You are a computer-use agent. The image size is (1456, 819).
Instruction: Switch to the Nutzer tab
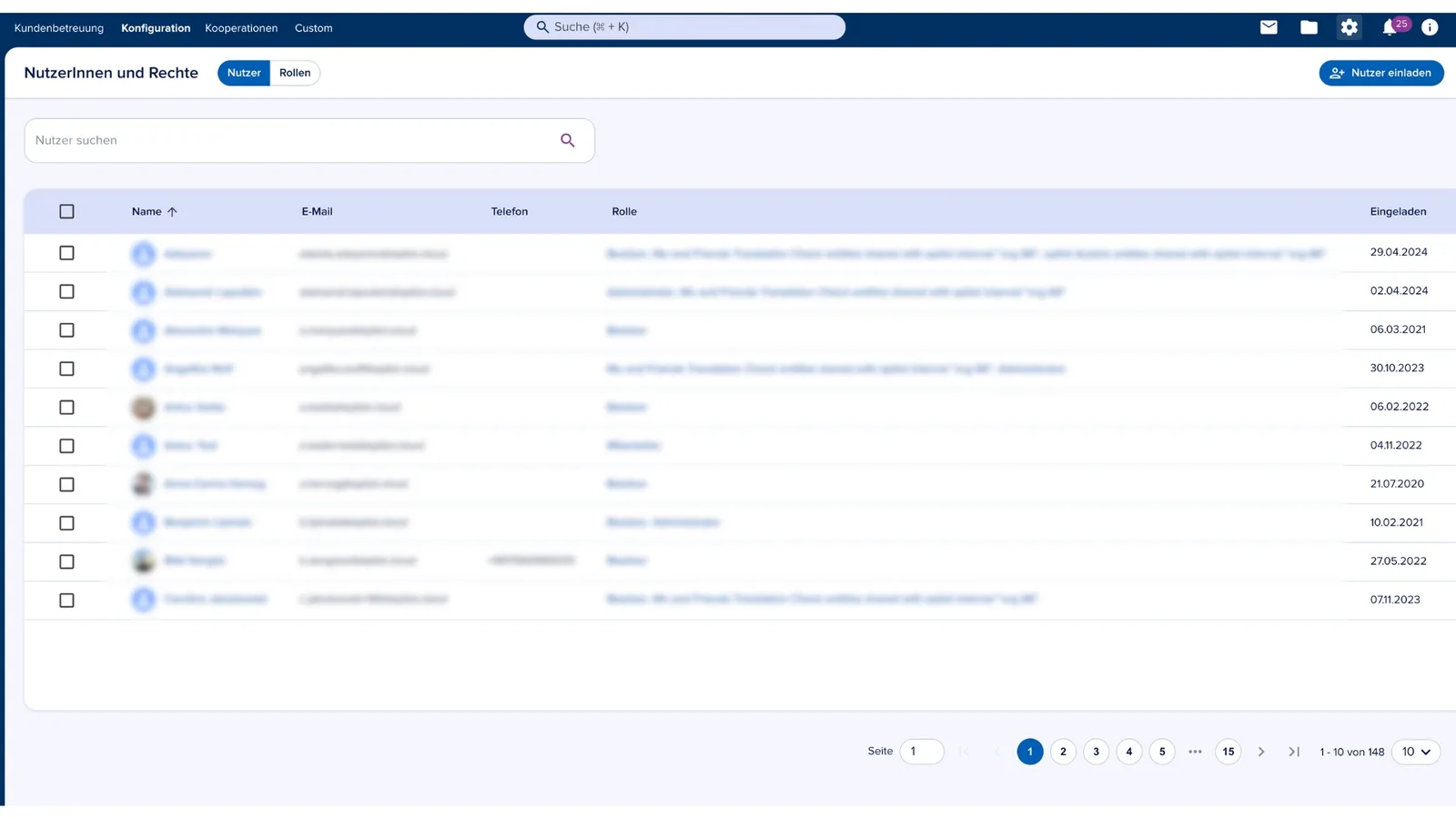244,73
